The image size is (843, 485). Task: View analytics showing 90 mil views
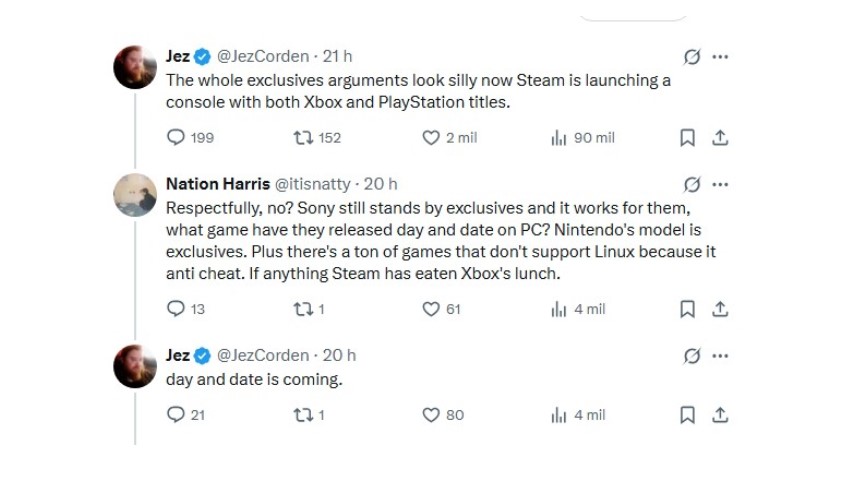tap(559, 138)
